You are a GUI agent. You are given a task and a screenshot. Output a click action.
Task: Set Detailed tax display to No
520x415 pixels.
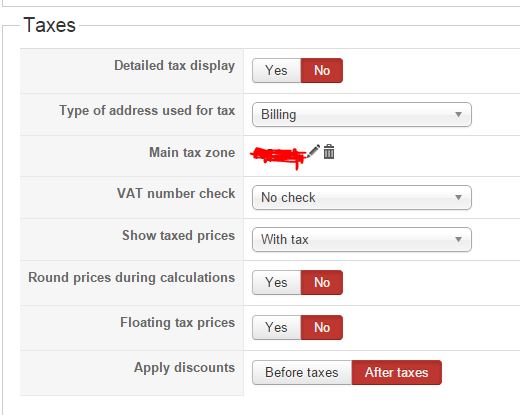(x=322, y=71)
